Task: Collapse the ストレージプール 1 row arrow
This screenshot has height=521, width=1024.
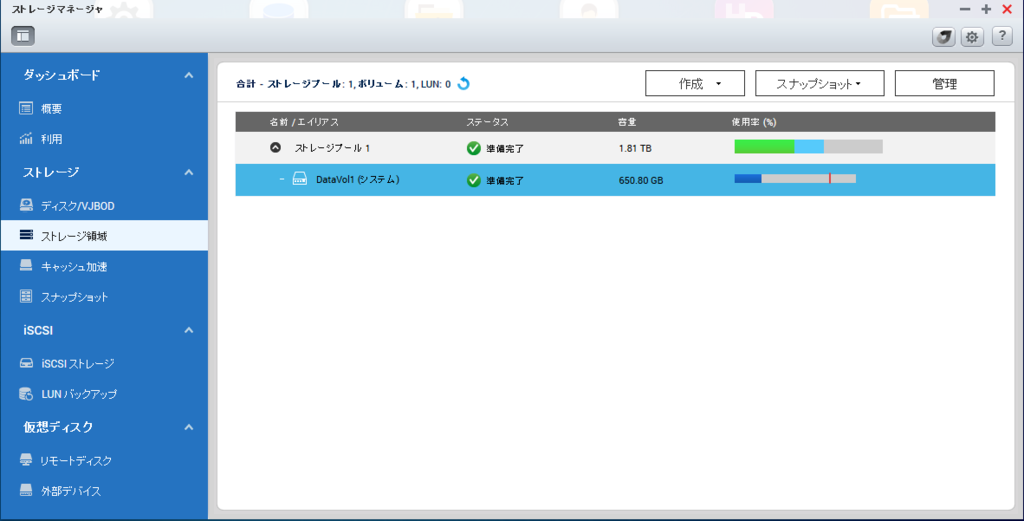Action: [276, 148]
